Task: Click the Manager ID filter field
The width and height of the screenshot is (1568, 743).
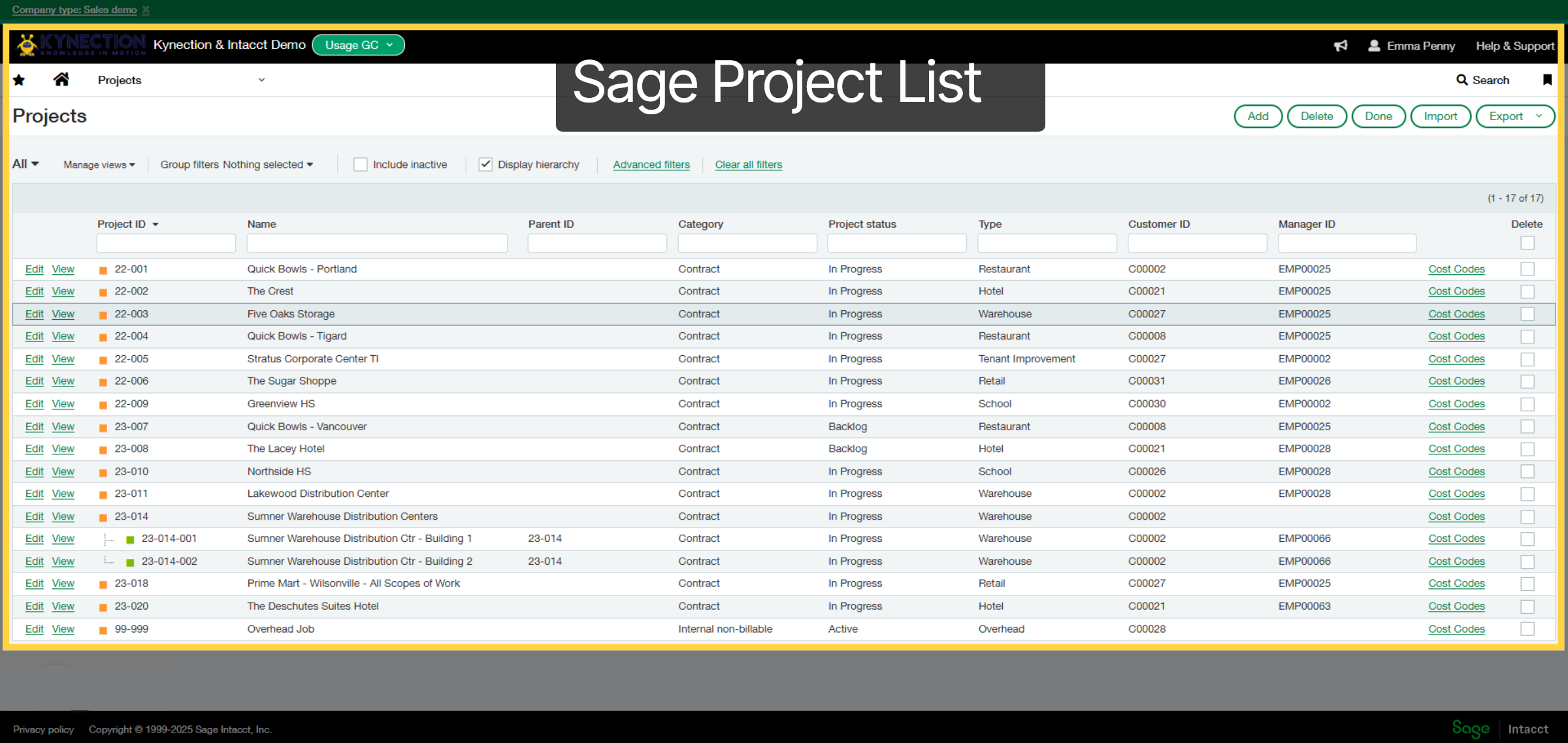Action: [1347, 243]
